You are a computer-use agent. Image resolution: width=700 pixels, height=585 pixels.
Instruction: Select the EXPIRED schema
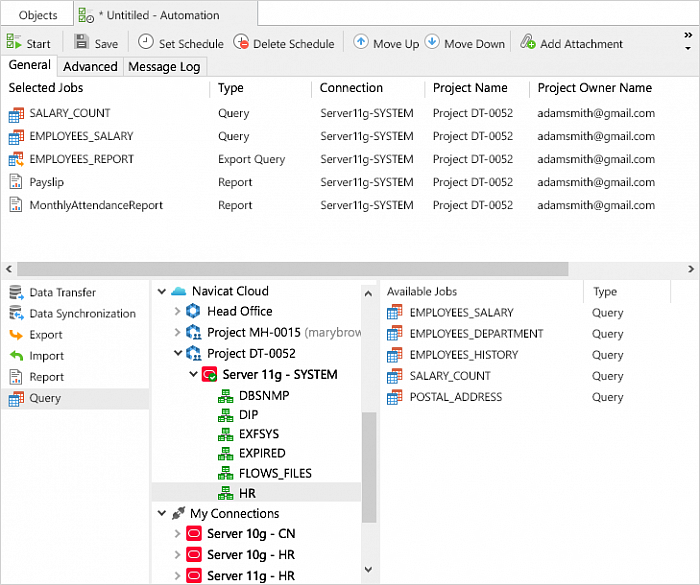point(262,453)
